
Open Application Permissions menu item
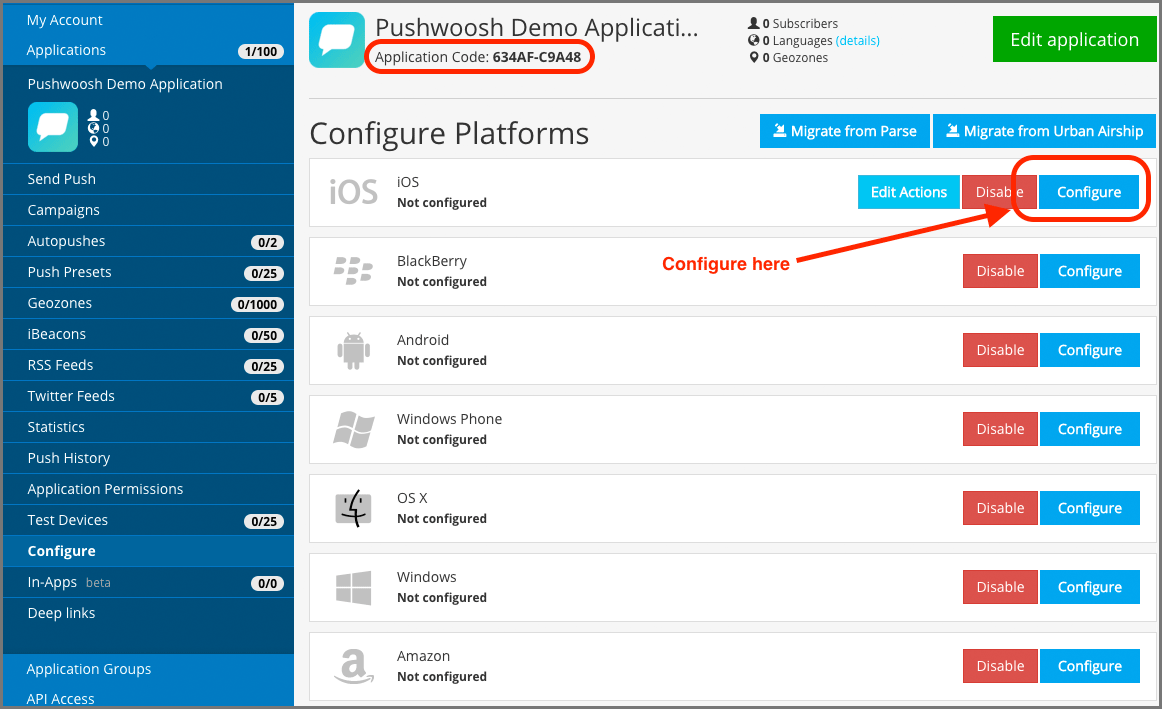148,489
